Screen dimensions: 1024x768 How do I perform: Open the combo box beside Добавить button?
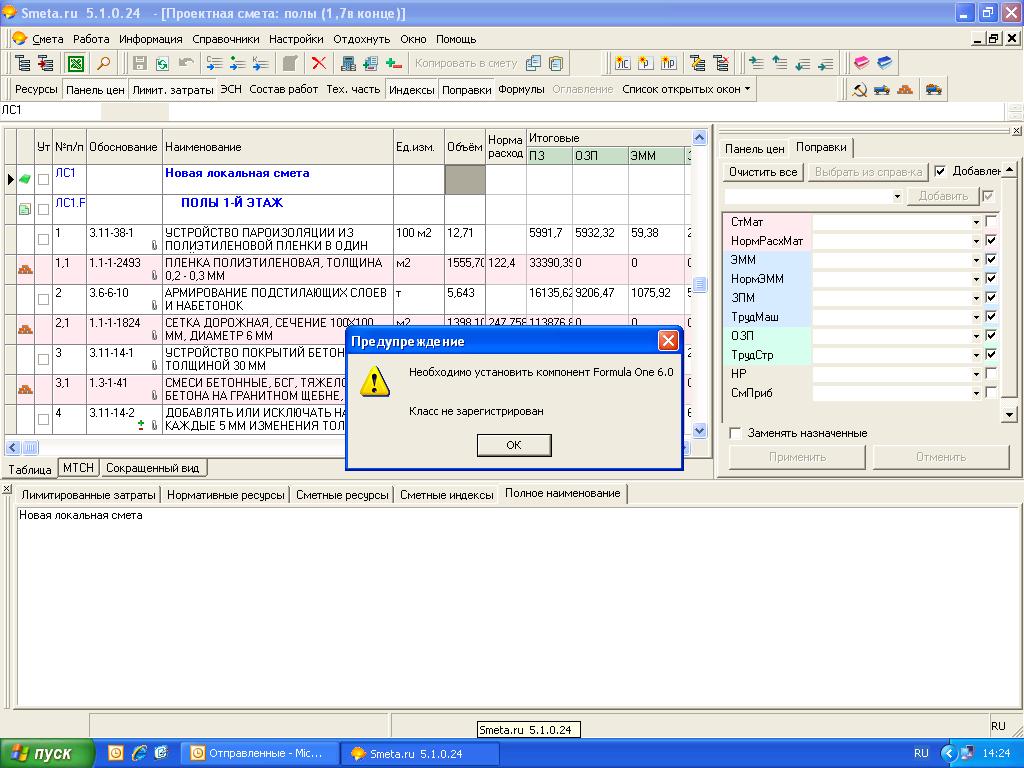coord(814,196)
